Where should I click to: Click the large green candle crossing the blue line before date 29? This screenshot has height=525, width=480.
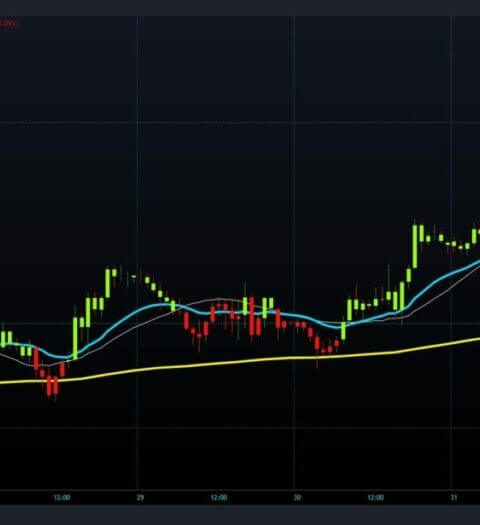[75, 338]
